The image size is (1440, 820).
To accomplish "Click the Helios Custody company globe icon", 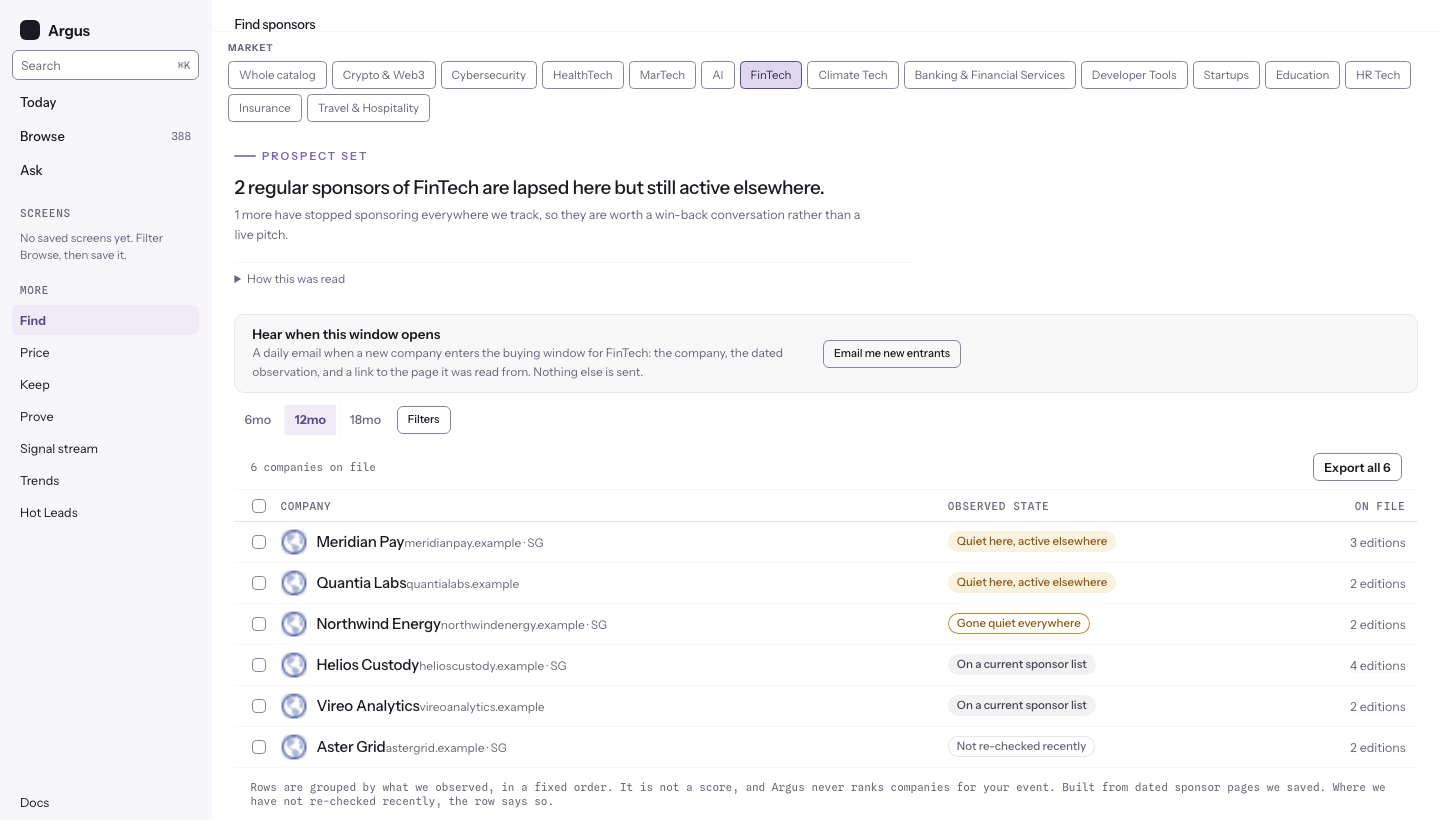I will click(x=294, y=665).
